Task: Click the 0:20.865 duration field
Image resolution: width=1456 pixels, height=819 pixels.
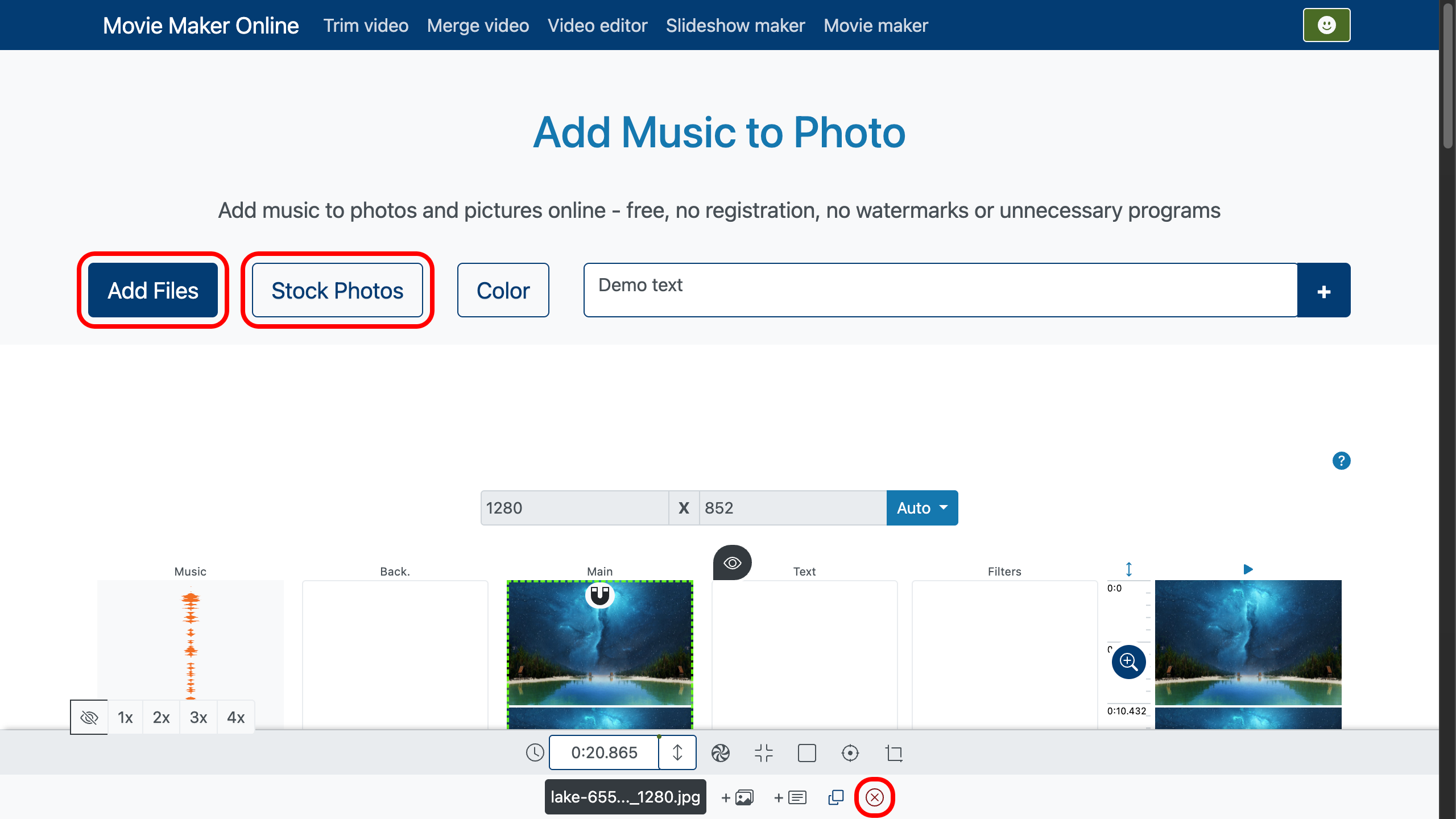Action: 604,752
